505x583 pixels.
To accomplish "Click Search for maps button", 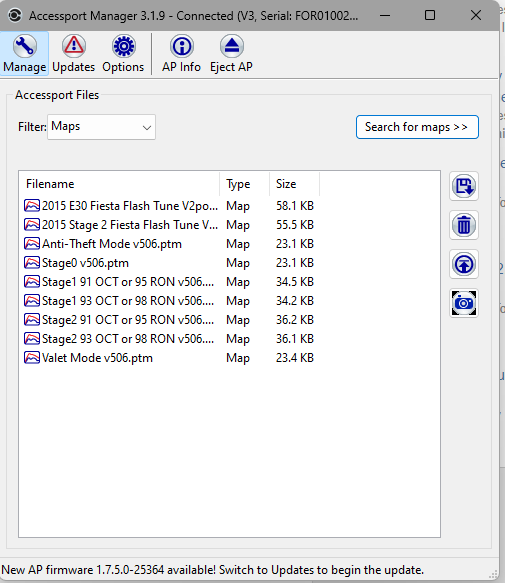I will tap(417, 127).
